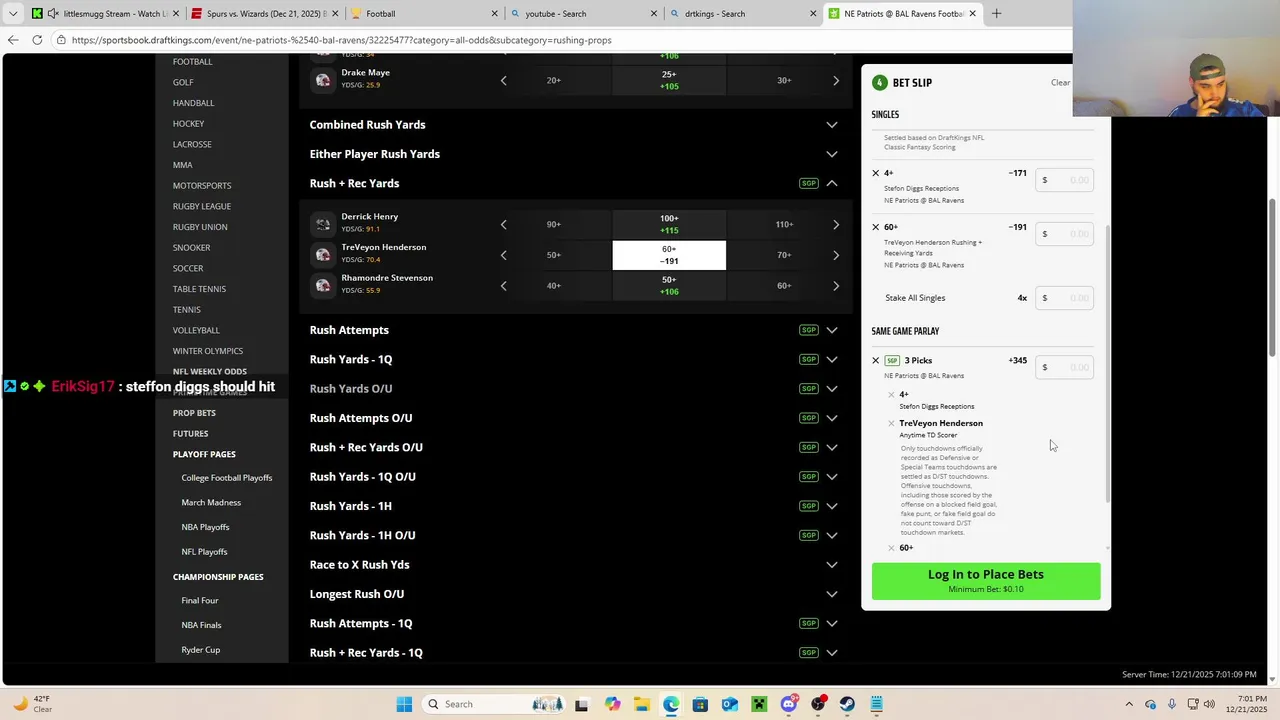
Task: Focus Stake All Singles amount field
Action: [x=1065, y=298]
